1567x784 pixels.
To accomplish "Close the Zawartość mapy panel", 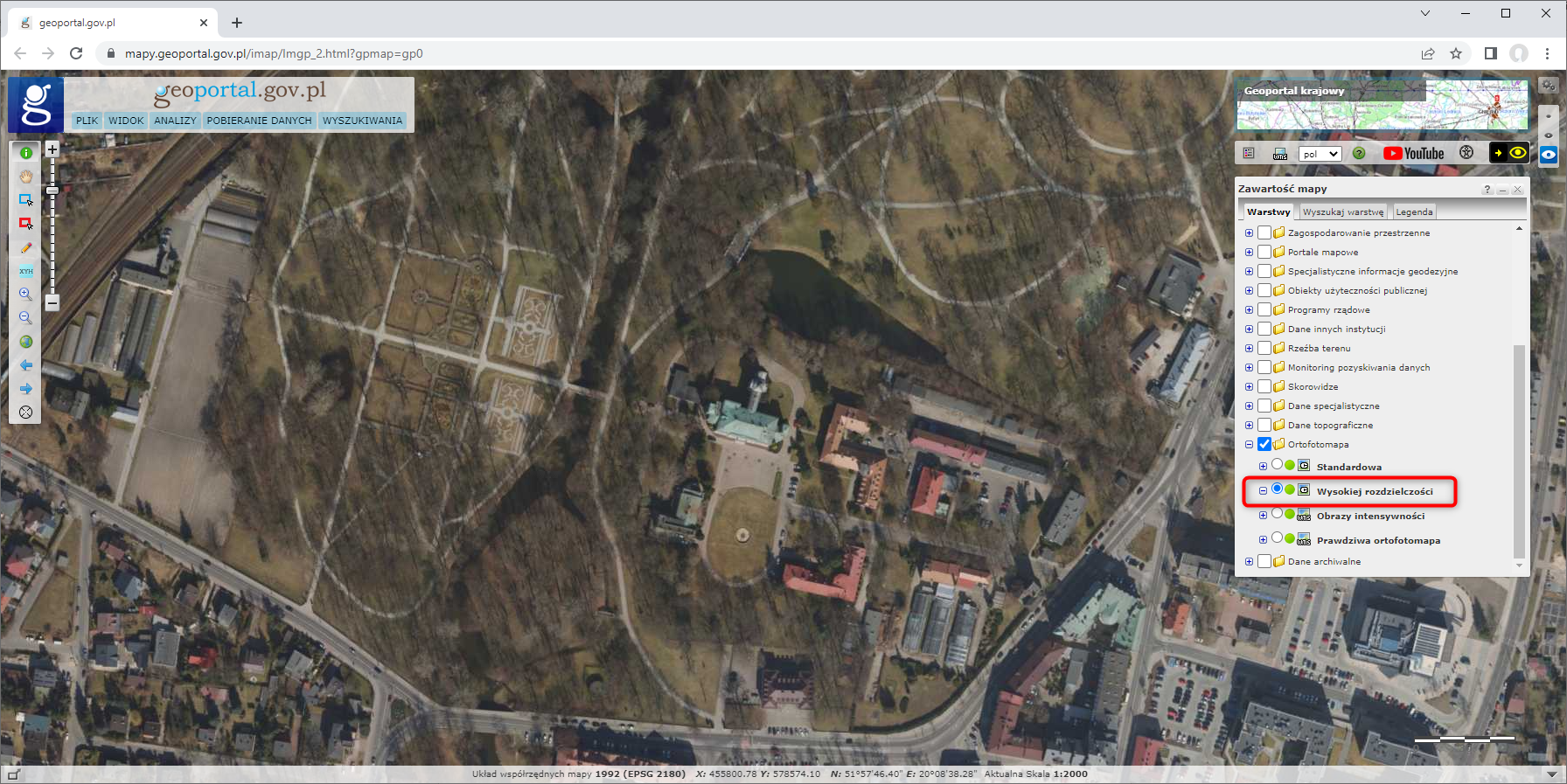I will 1518,189.
